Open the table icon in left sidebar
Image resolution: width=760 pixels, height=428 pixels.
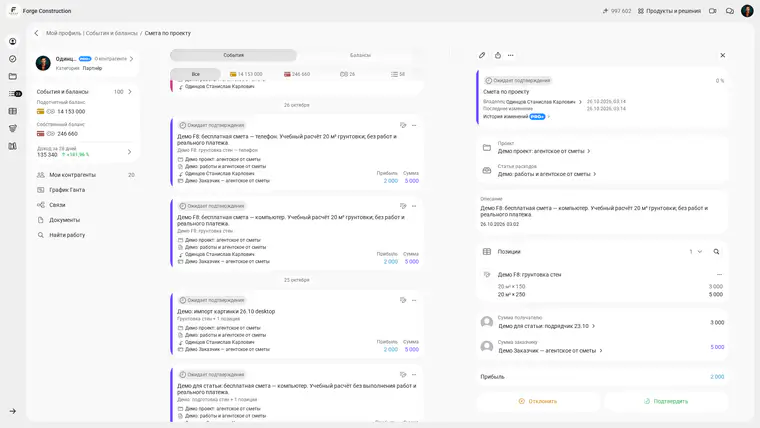point(13,111)
